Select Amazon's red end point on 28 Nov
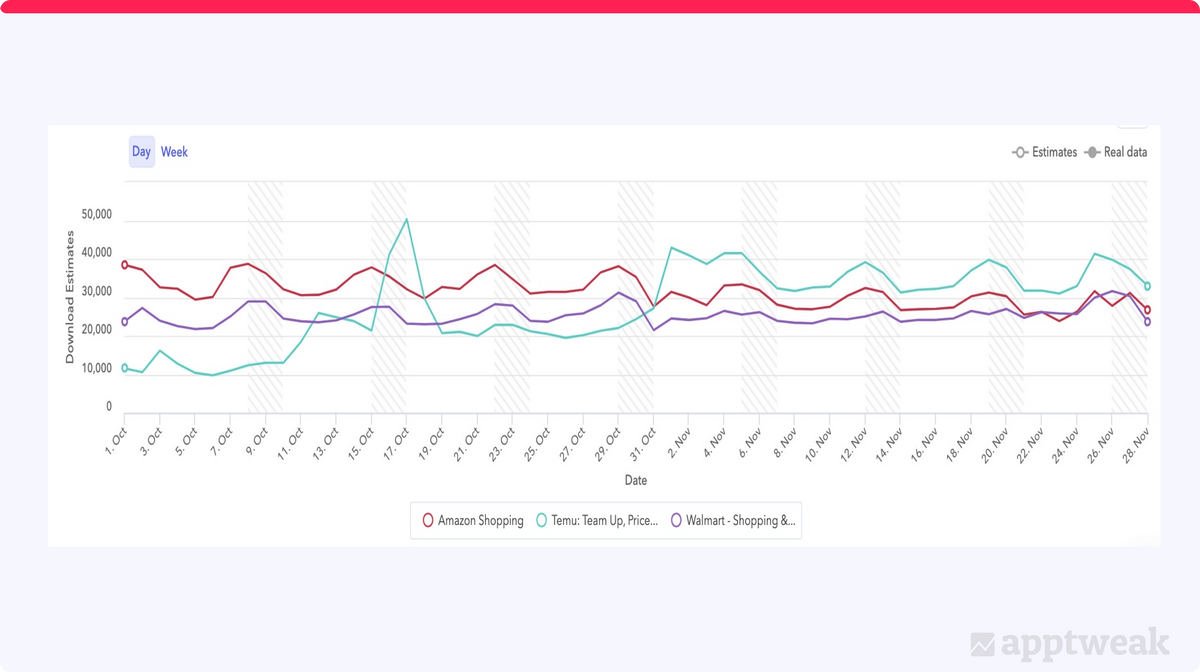Image resolution: width=1200 pixels, height=672 pixels. click(1148, 310)
